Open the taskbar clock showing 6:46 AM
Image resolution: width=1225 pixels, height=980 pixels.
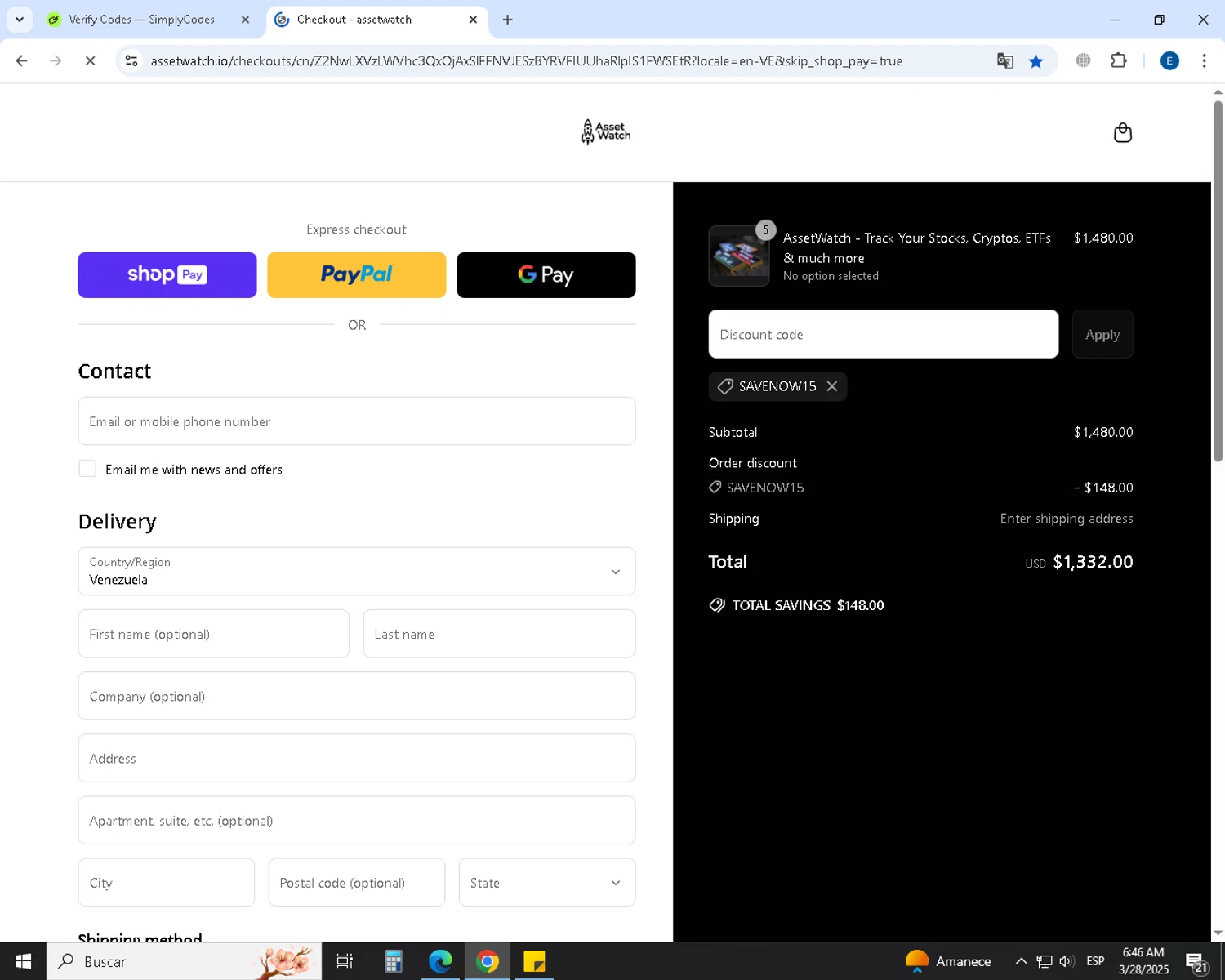click(x=1143, y=961)
